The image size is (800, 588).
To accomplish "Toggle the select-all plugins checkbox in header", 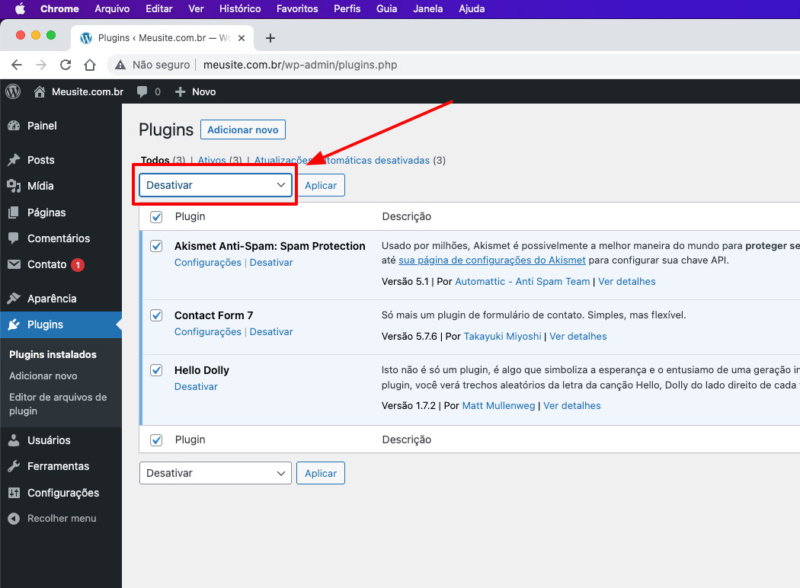I will [x=156, y=216].
